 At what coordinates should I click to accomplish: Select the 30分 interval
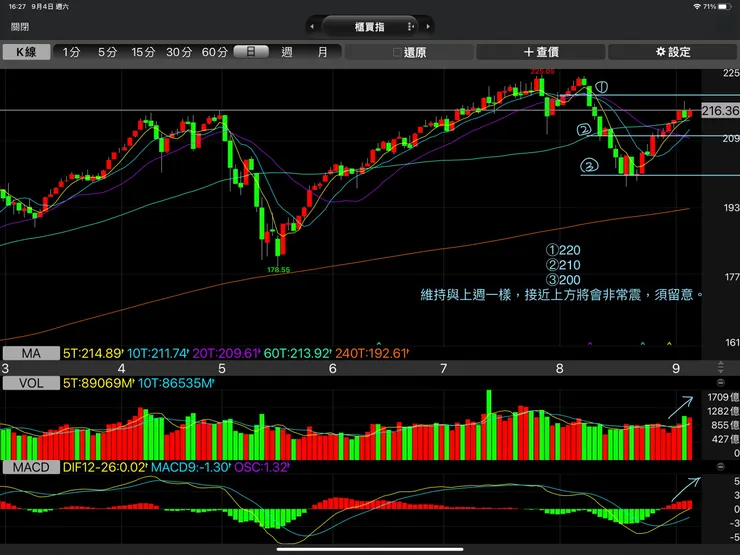coord(179,52)
